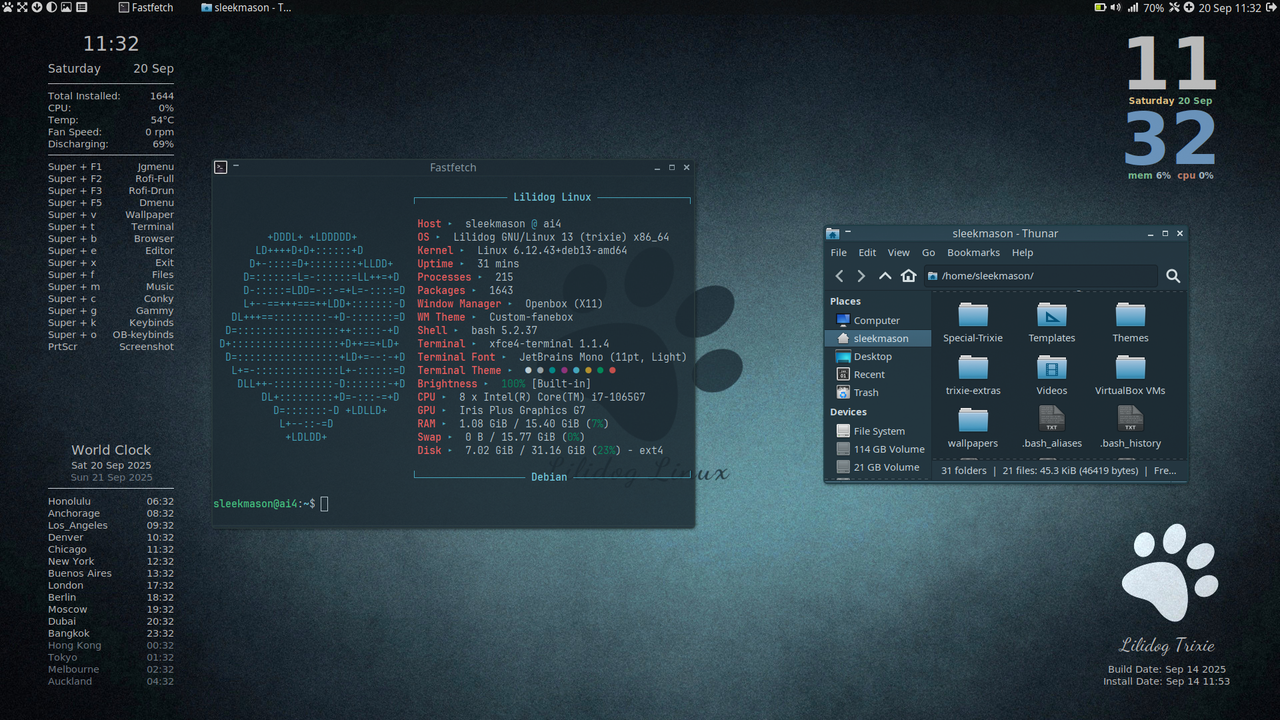Open the Edit menu in Thunar
The height and width of the screenshot is (720, 1280).
coord(867,253)
